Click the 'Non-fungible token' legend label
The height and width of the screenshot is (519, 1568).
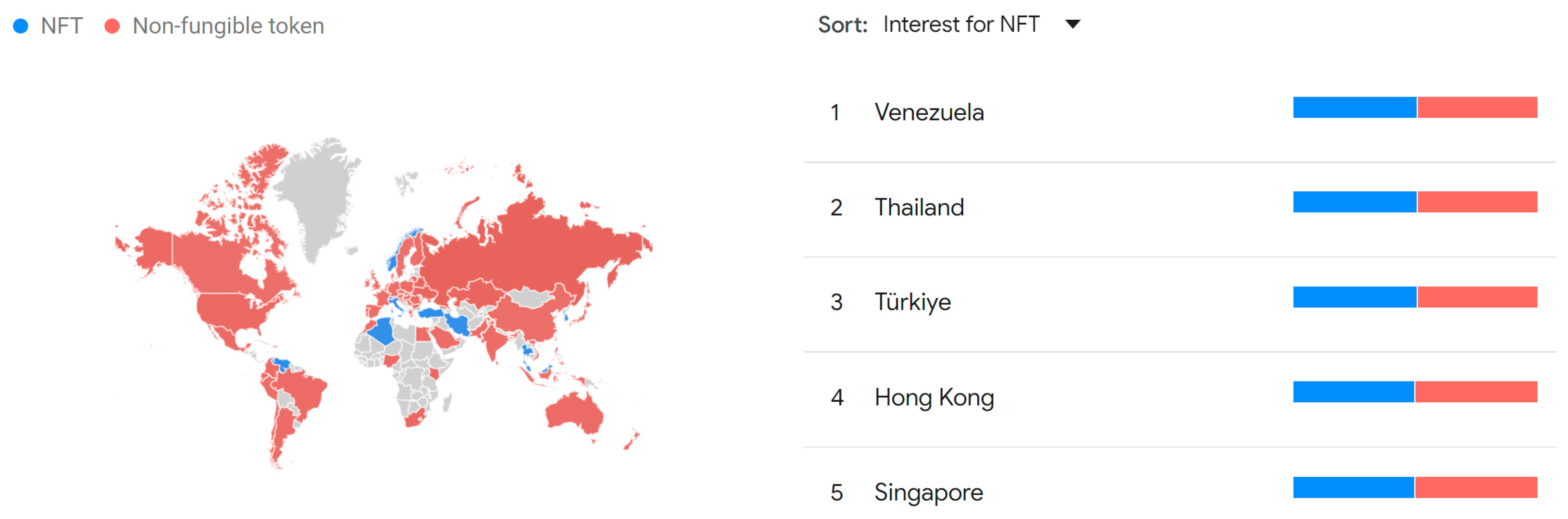click(x=228, y=26)
